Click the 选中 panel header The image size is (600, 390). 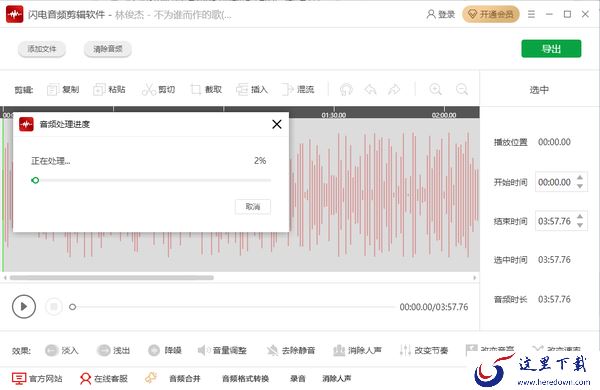[x=539, y=90]
